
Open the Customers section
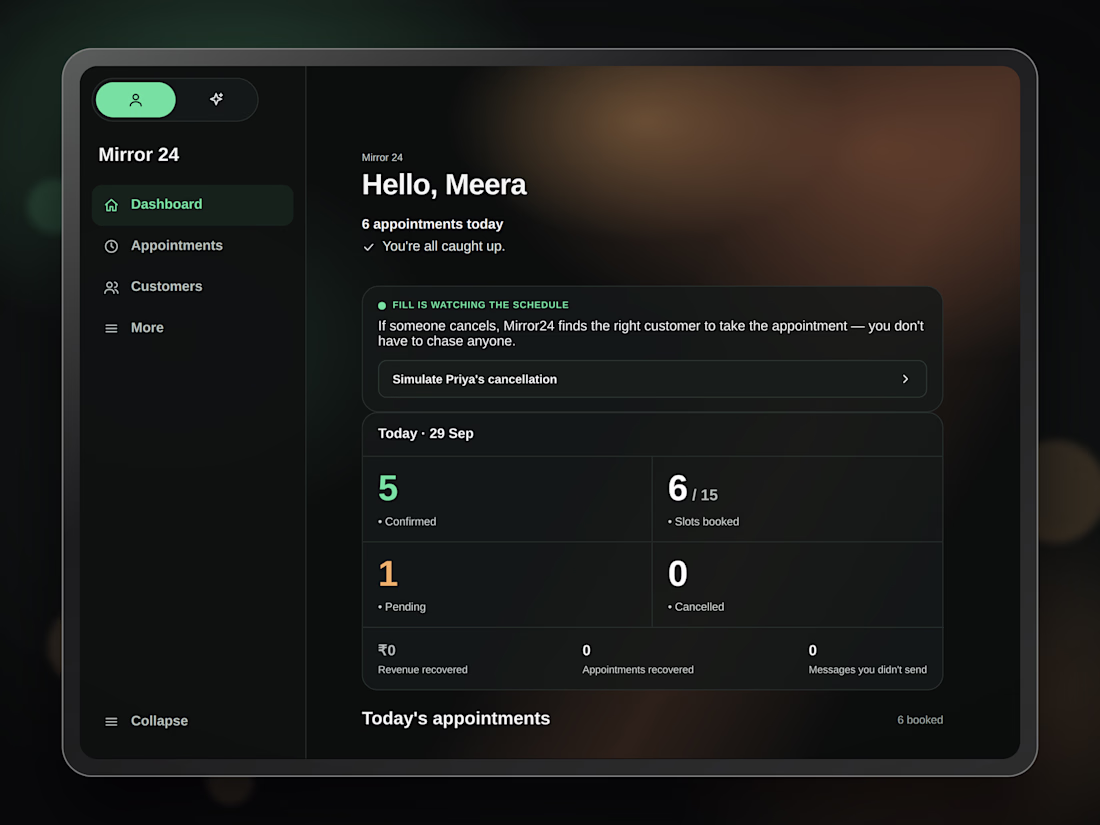[x=192, y=287]
